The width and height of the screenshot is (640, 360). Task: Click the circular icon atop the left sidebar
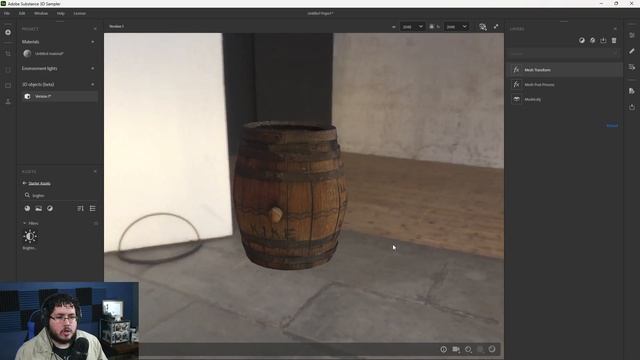tap(8, 32)
